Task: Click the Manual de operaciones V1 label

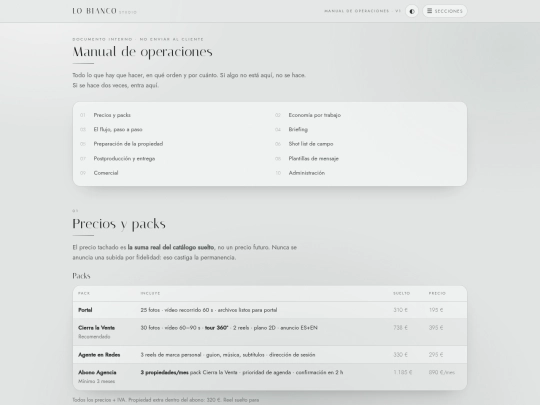Action: (x=362, y=11)
